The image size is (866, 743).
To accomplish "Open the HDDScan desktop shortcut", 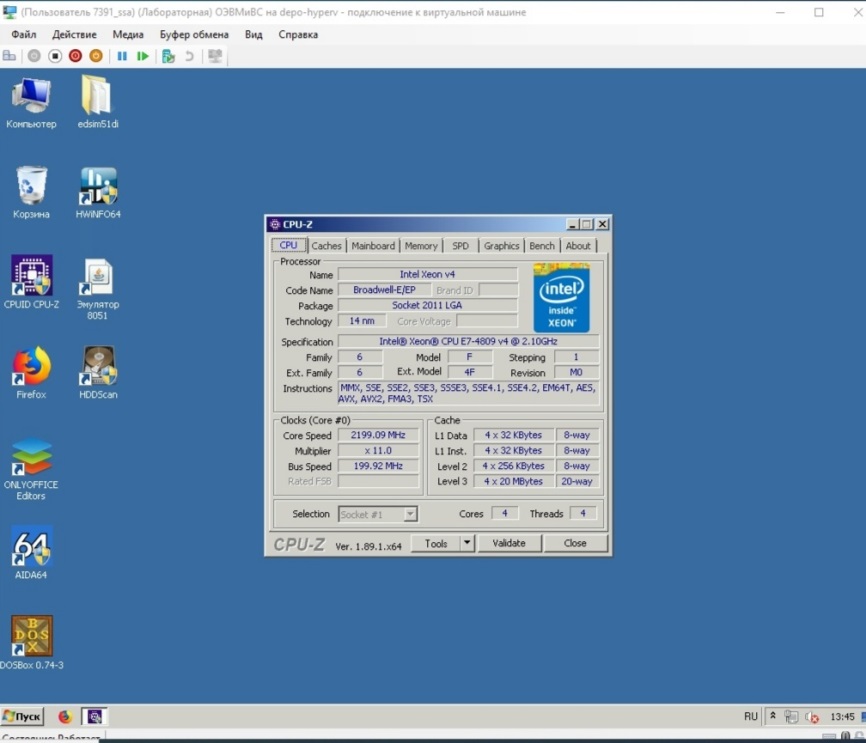I will 98,372.
